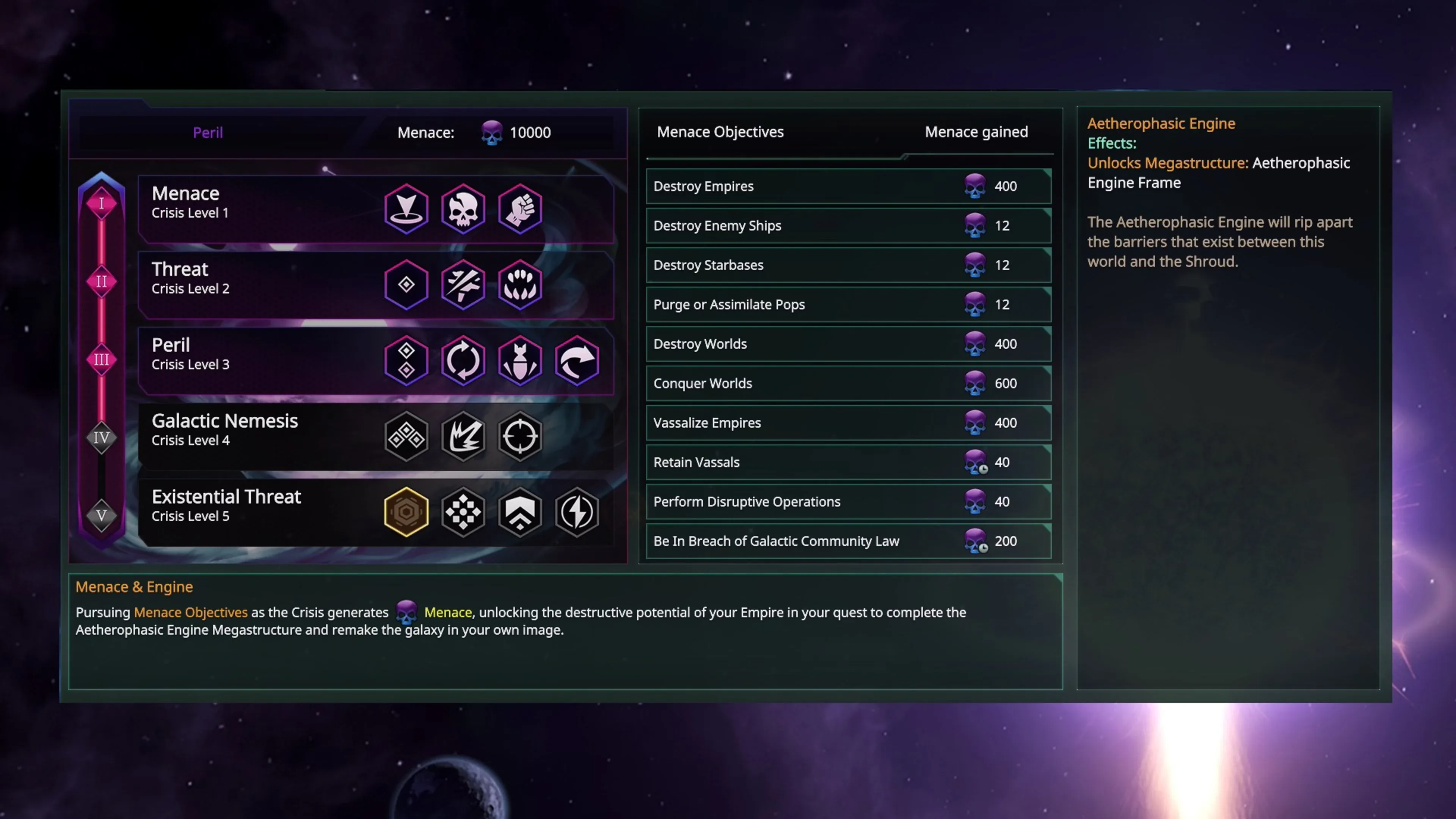Image resolution: width=1456 pixels, height=819 pixels.
Task: Select the beetle perk icon in Peril row
Action: point(520,360)
